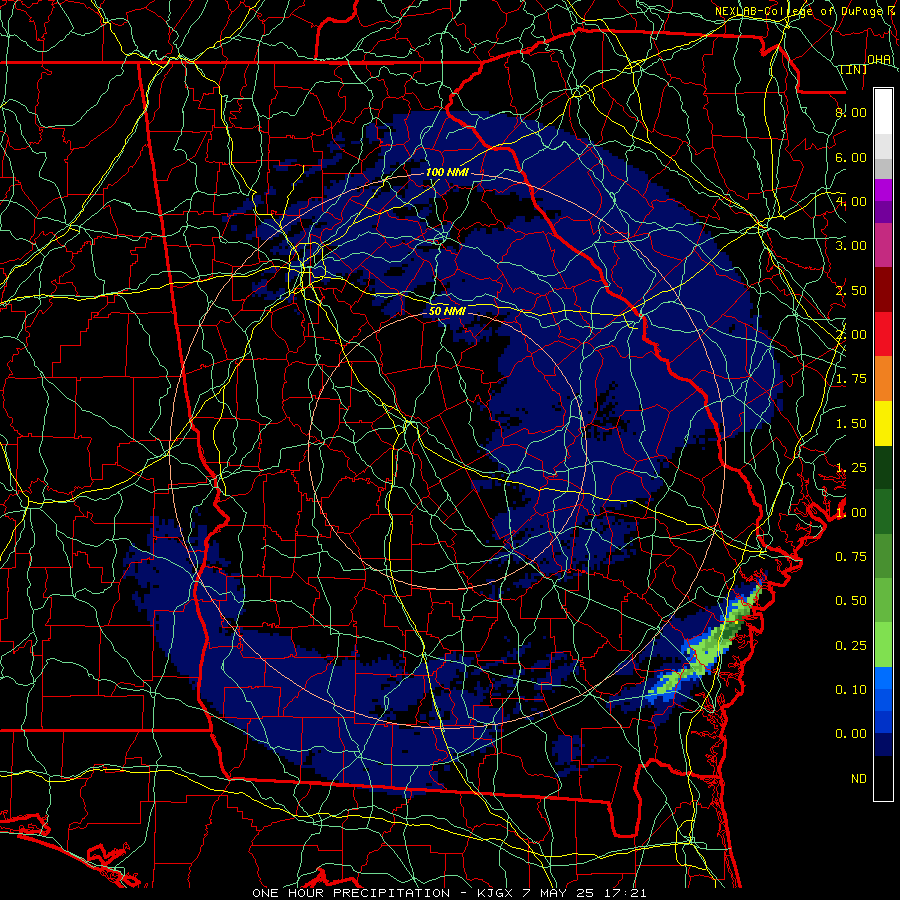
Task: Pick the light blue swatch beside 0.10
Action: pyautogui.click(x=883, y=678)
